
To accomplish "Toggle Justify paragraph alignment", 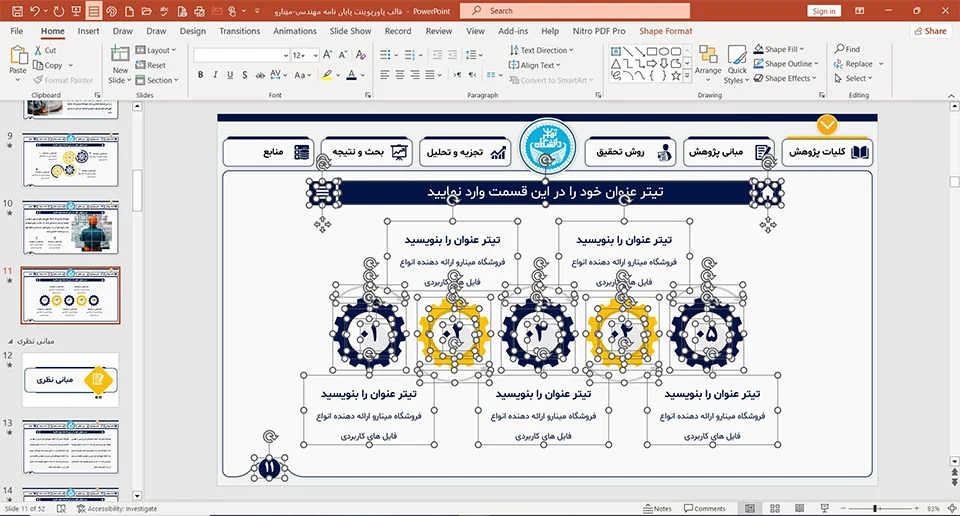I will coord(430,75).
